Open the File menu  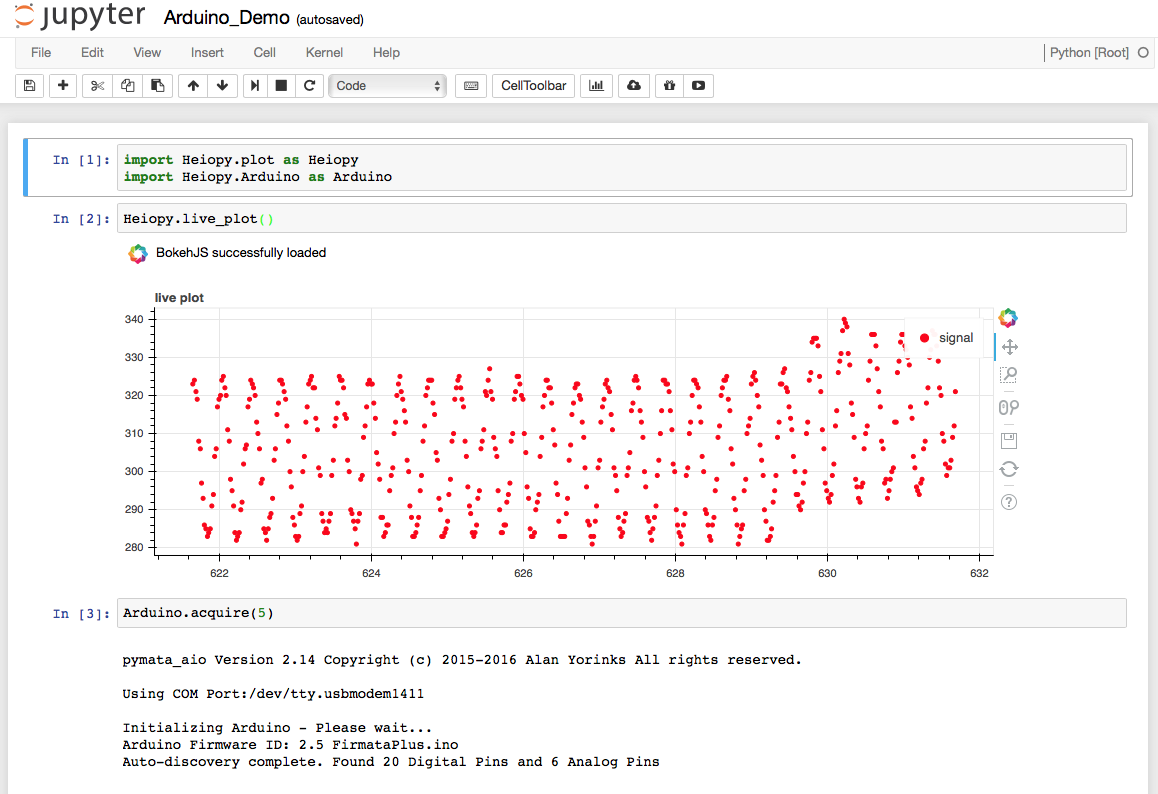(x=41, y=52)
